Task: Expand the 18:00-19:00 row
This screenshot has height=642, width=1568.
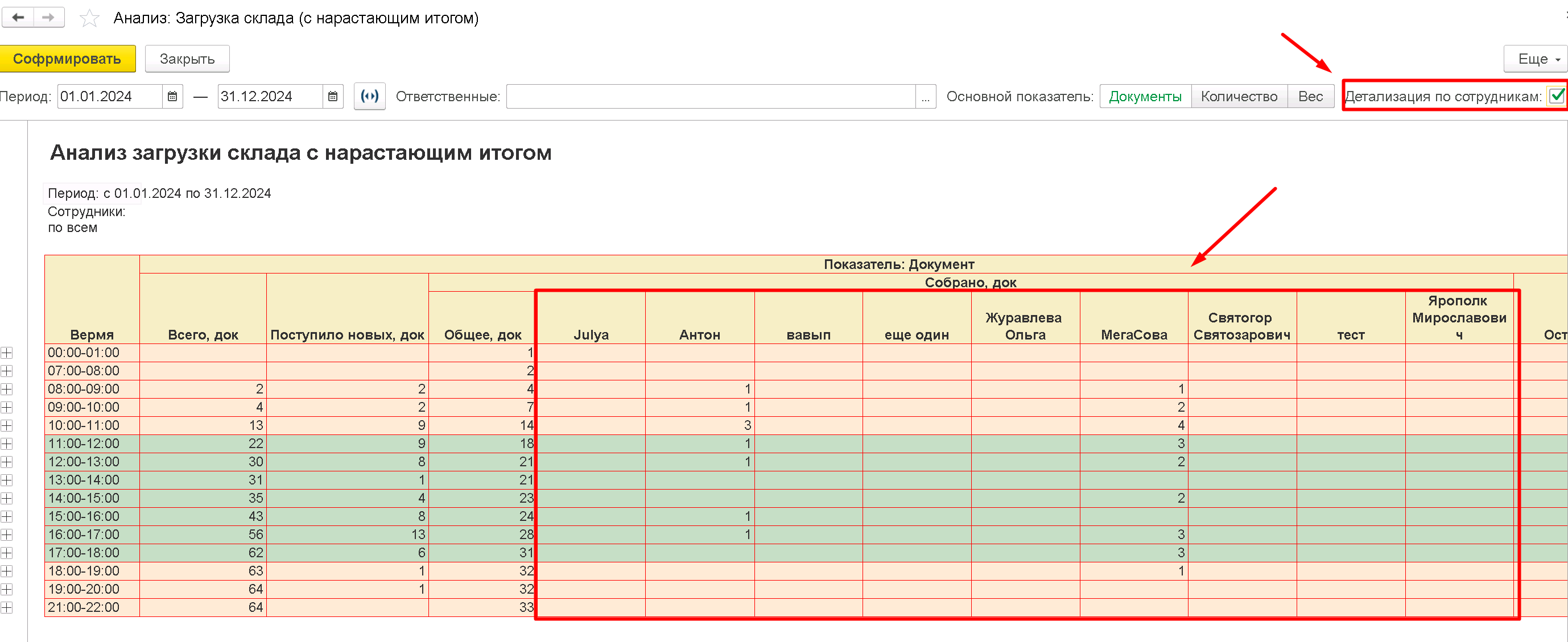Action: click(x=7, y=571)
